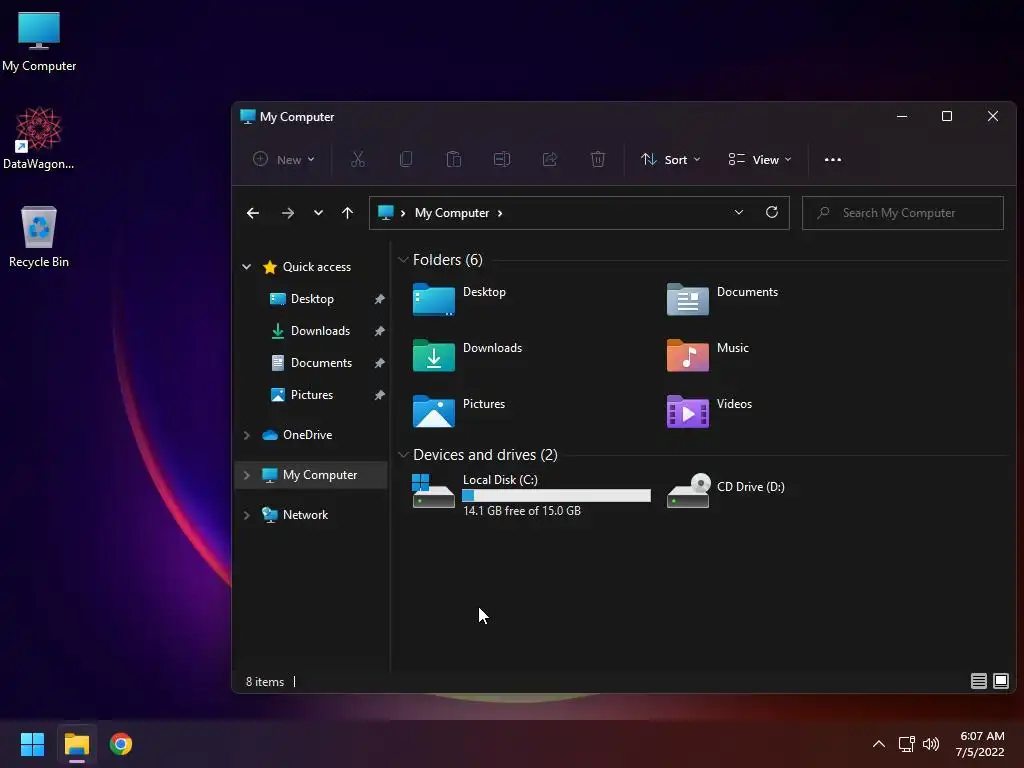
Task: Click '14.1 GB free of 15.0 GB' text
Action: 522,511
